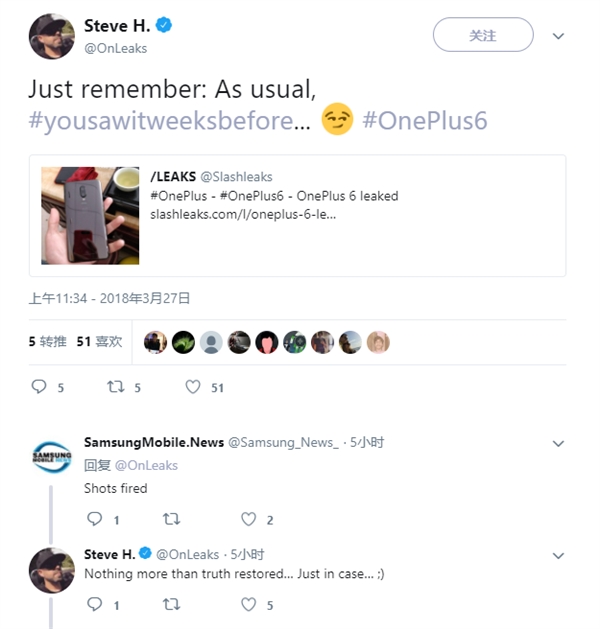
Task: Open the options chevron on Steve H.'s reply
Action: (559, 555)
